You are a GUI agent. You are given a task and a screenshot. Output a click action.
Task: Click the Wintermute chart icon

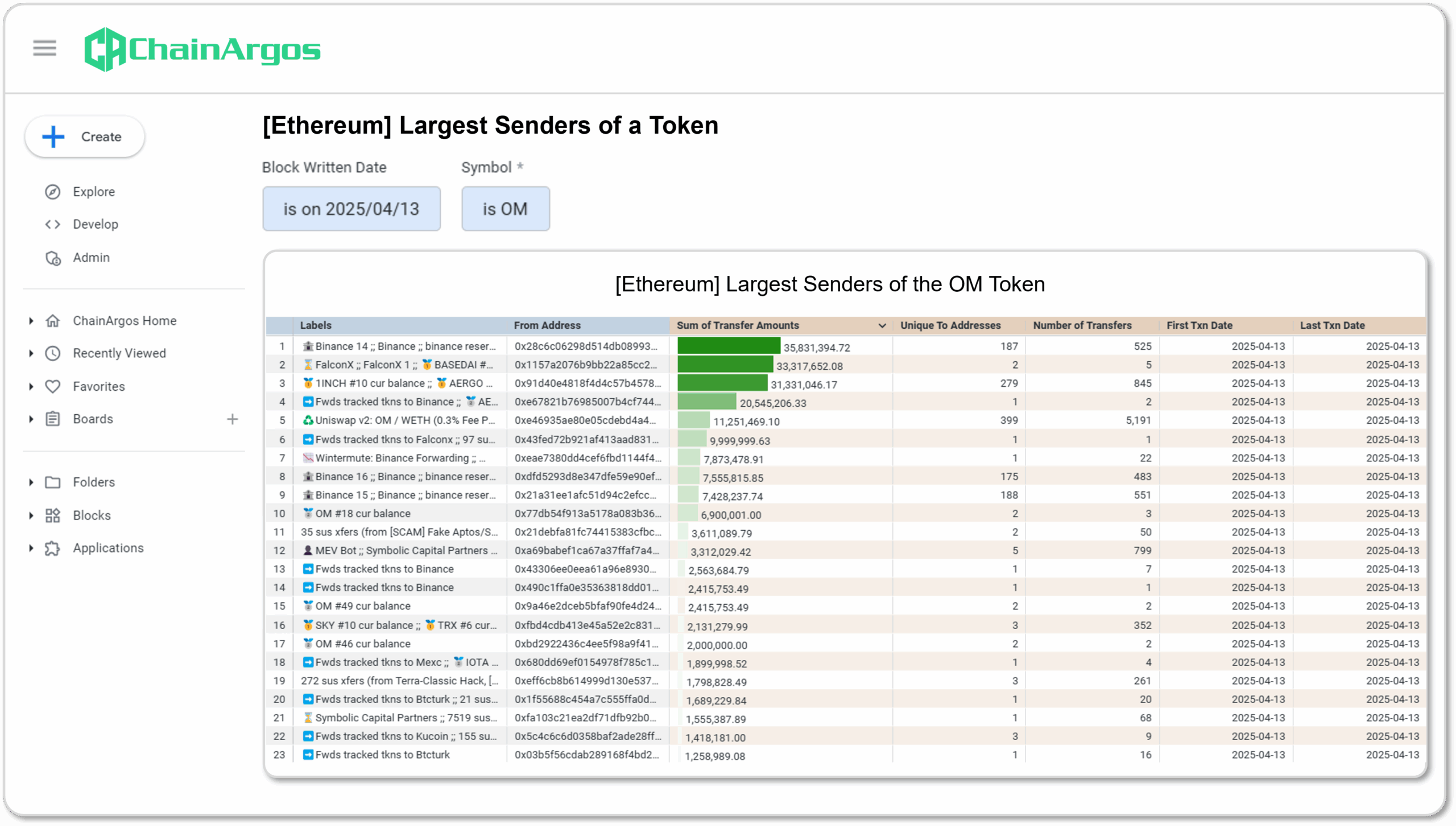308,458
